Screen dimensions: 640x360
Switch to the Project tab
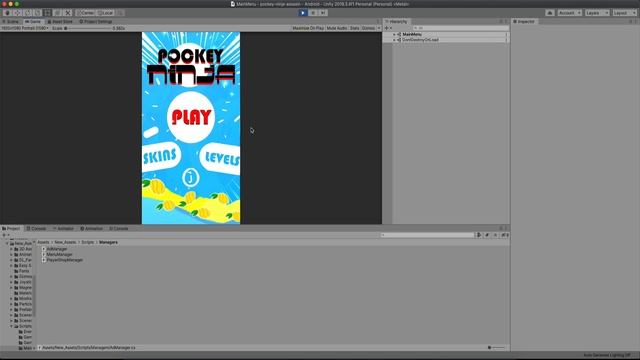(11, 229)
